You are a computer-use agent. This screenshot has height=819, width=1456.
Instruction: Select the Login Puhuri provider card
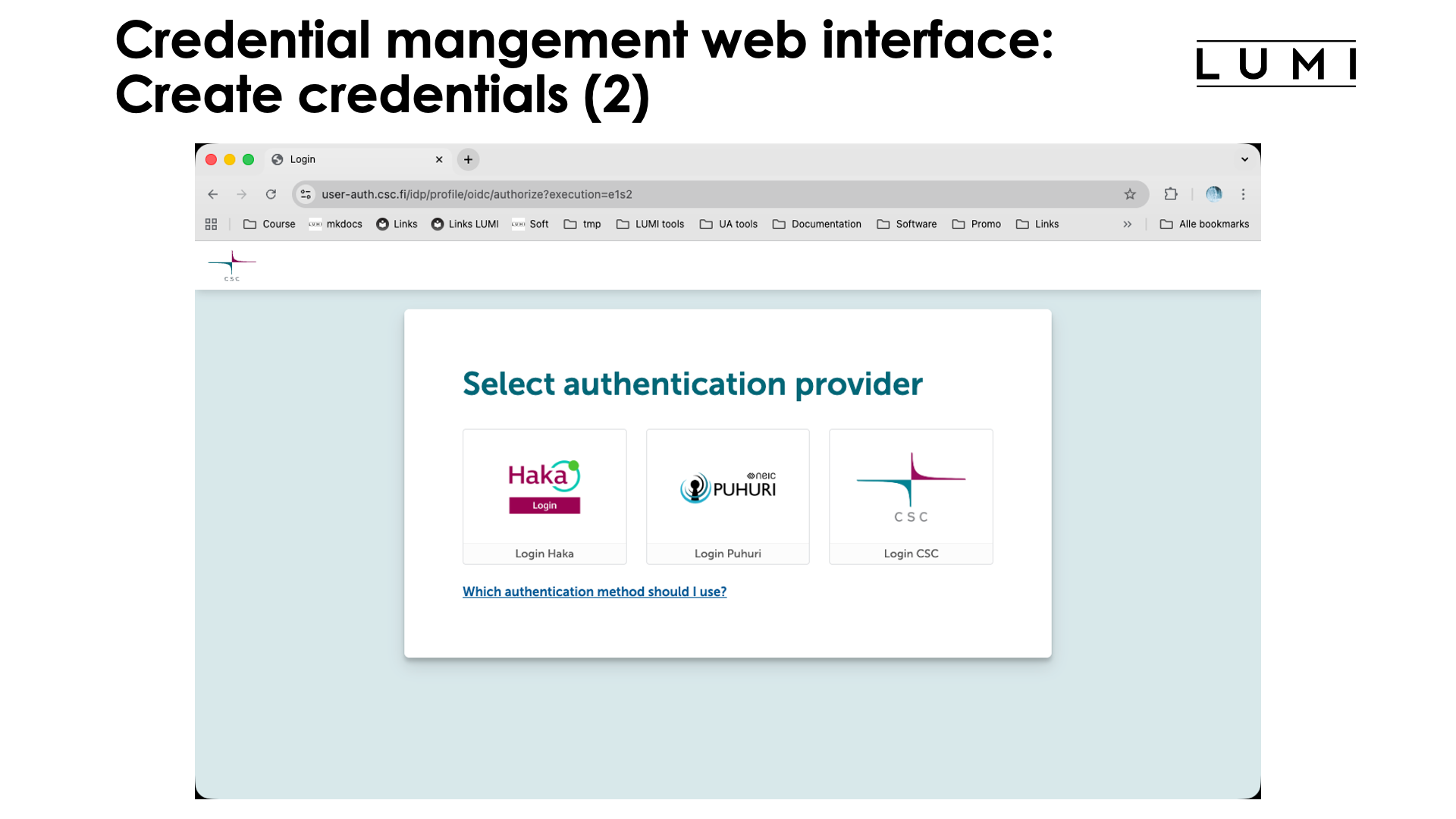727,497
